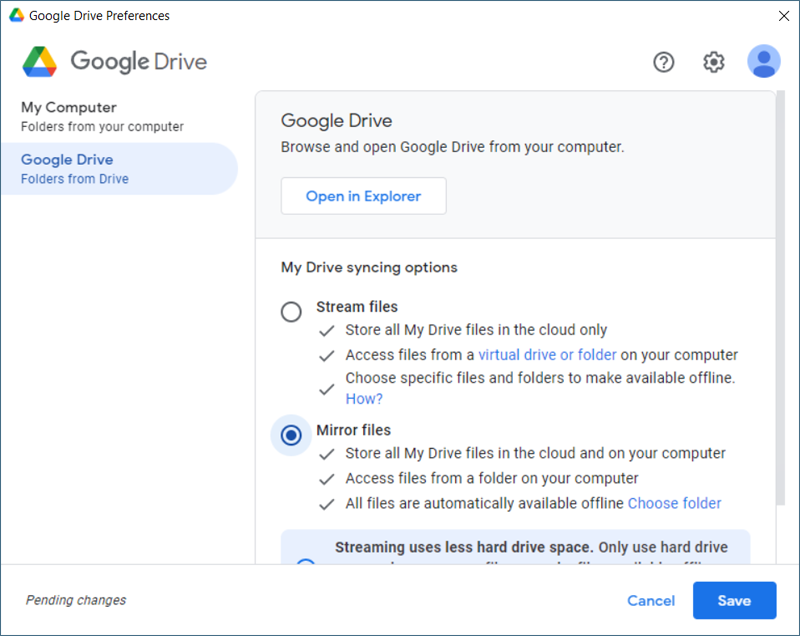Image resolution: width=800 pixels, height=636 pixels.
Task: Click the 'Stream files' label text
Action: (357, 307)
